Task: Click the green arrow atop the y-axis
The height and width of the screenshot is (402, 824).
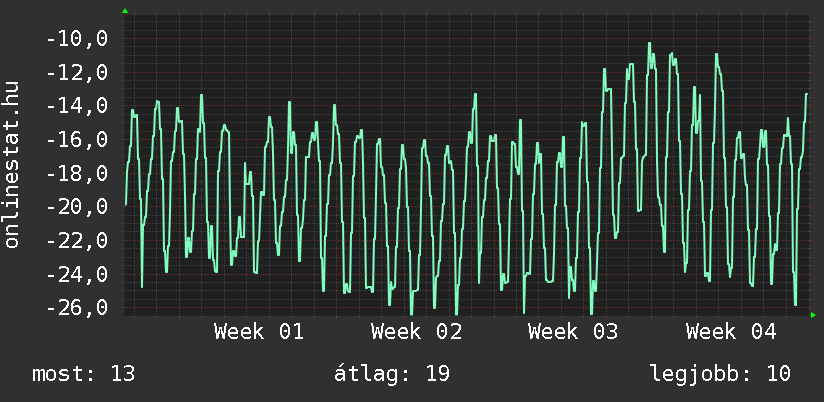Action: (125, 11)
